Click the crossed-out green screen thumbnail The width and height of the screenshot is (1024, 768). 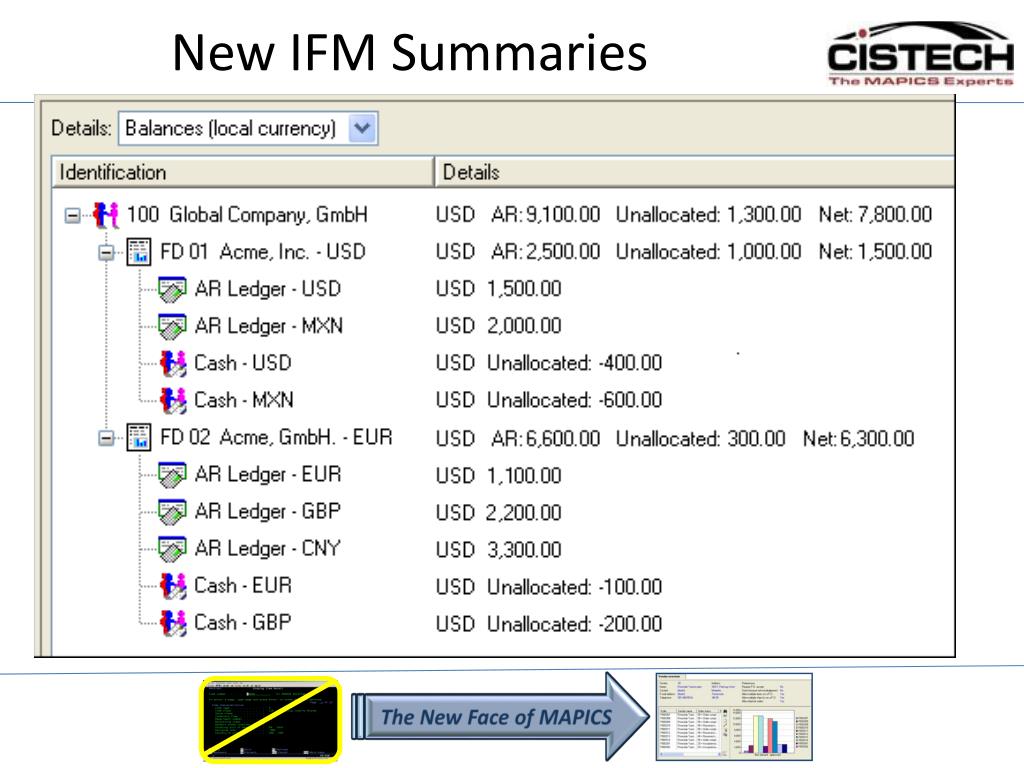click(270, 720)
